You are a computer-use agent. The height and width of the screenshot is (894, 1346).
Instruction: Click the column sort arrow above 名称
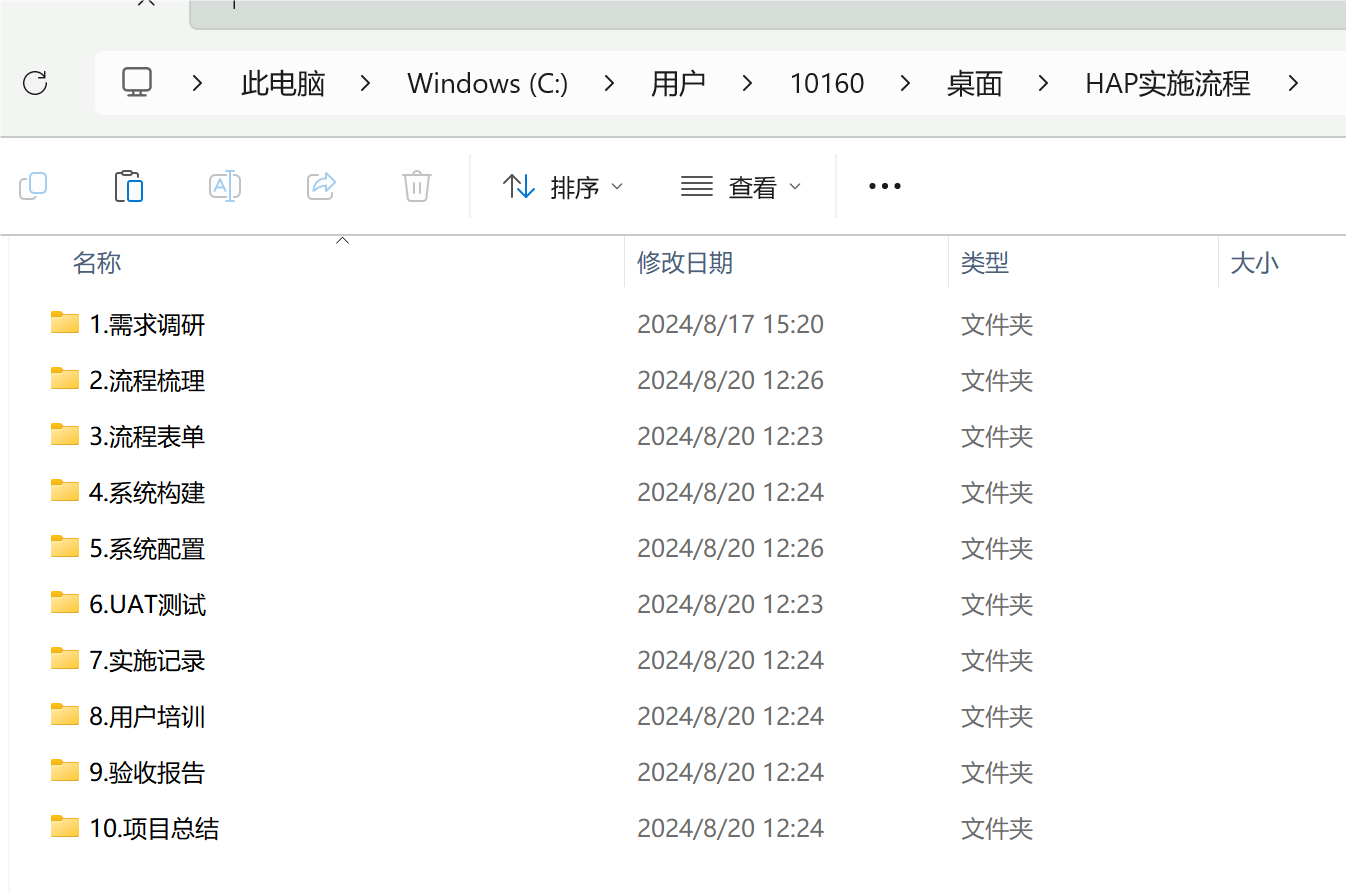(x=342, y=240)
